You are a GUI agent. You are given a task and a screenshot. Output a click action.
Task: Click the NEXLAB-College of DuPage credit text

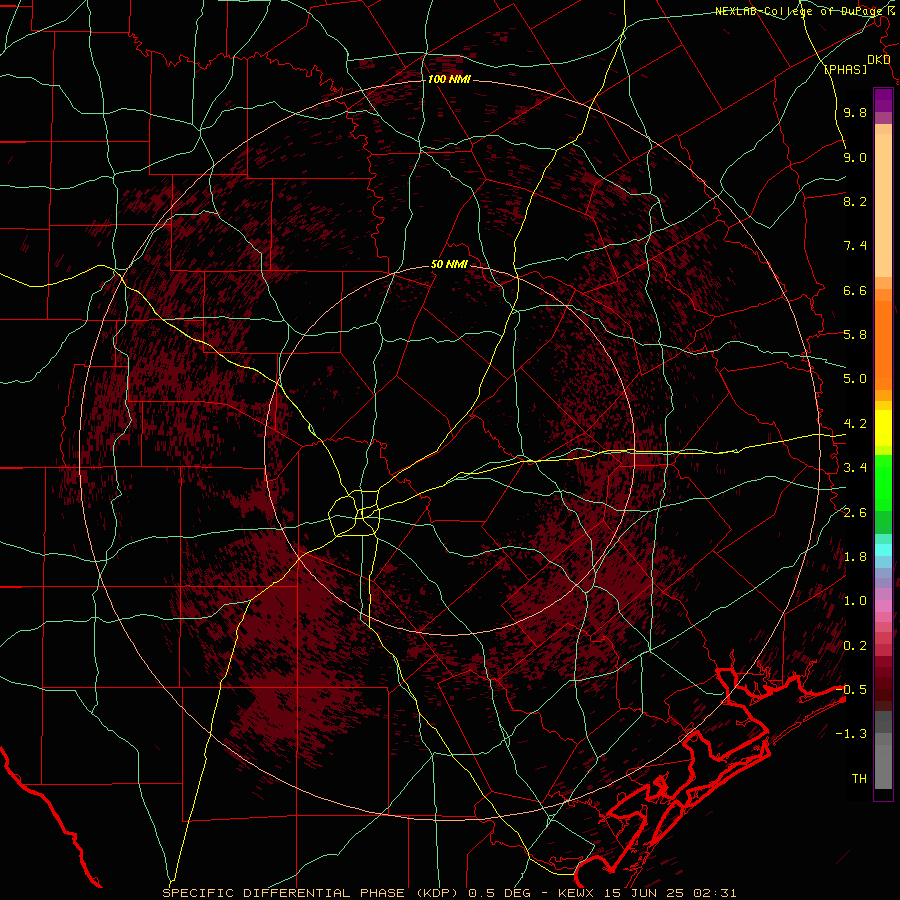[x=798, y=11]
